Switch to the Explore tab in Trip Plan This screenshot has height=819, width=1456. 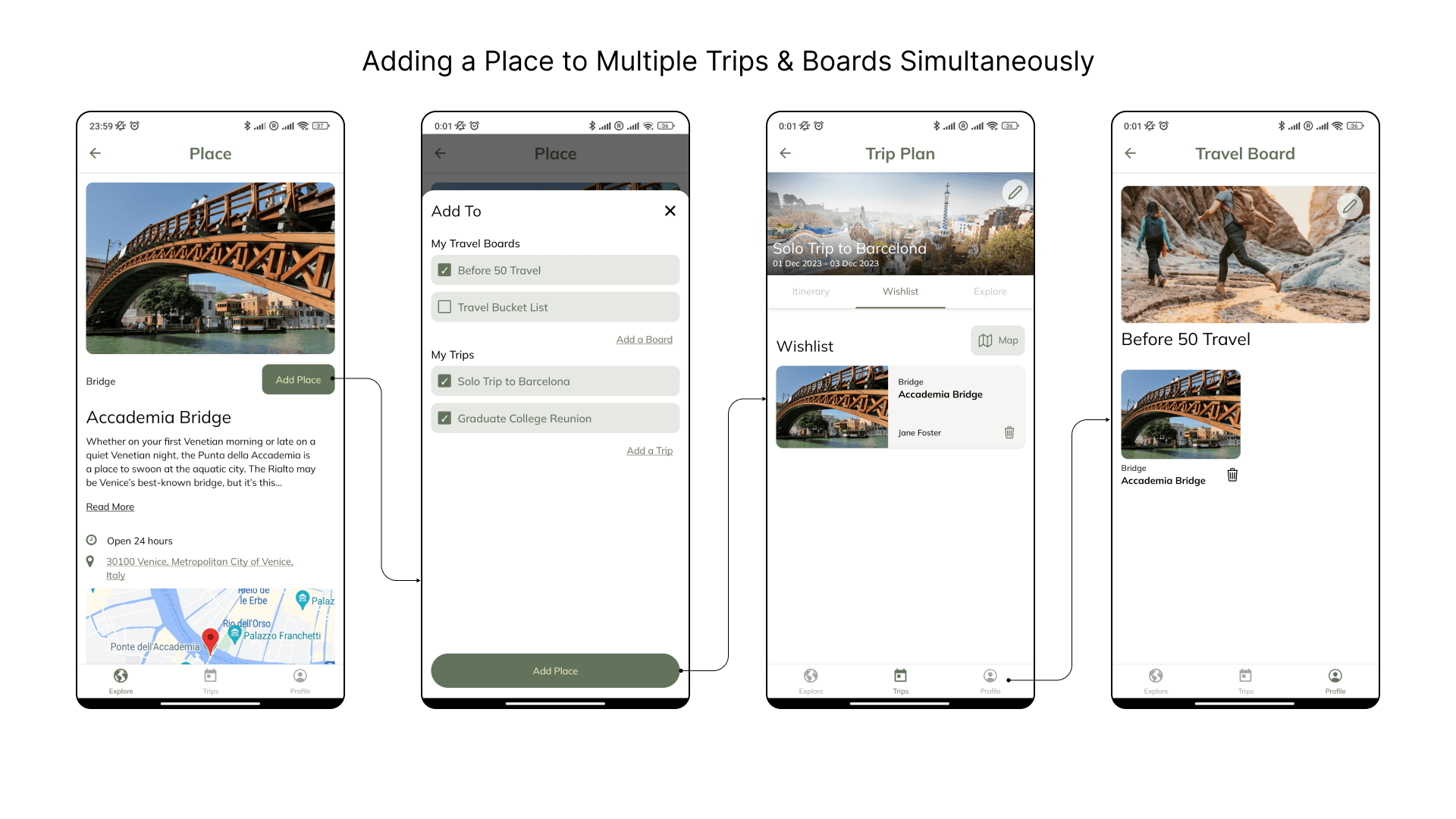click(x=988, y=291)
